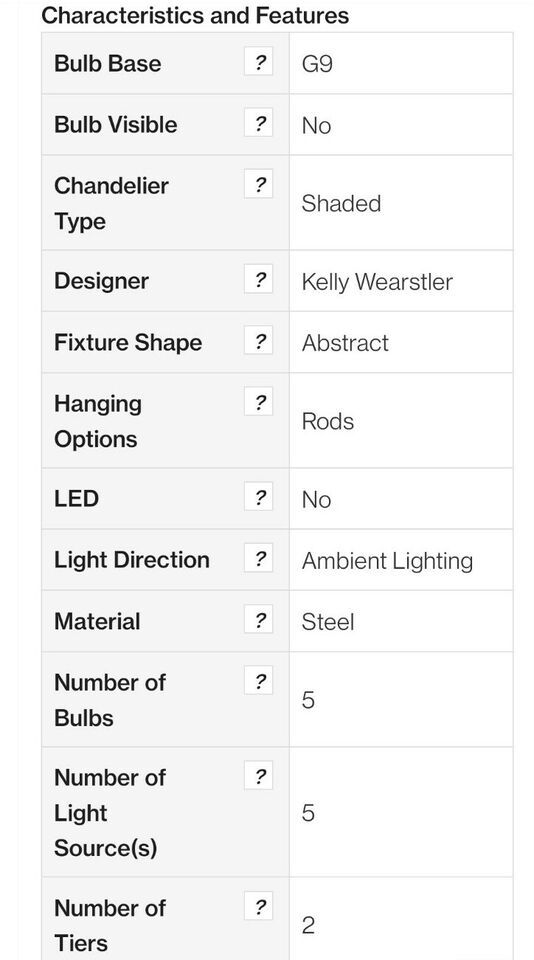
Task: Click the help icon beside Bulb Base
Action: tap(258, 62)
